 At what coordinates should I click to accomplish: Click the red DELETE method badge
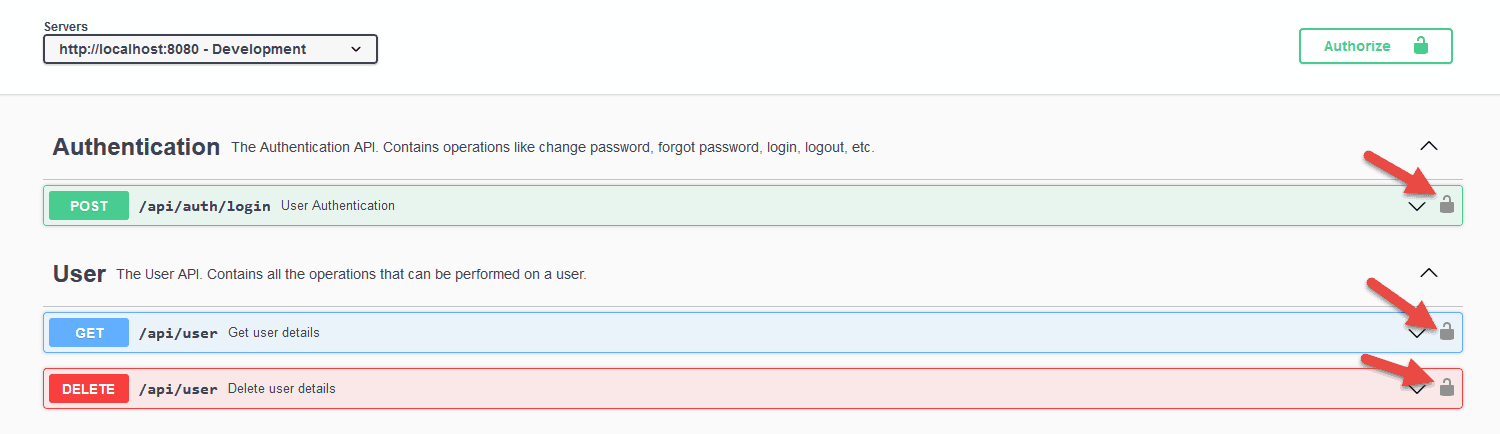point(89,389)
